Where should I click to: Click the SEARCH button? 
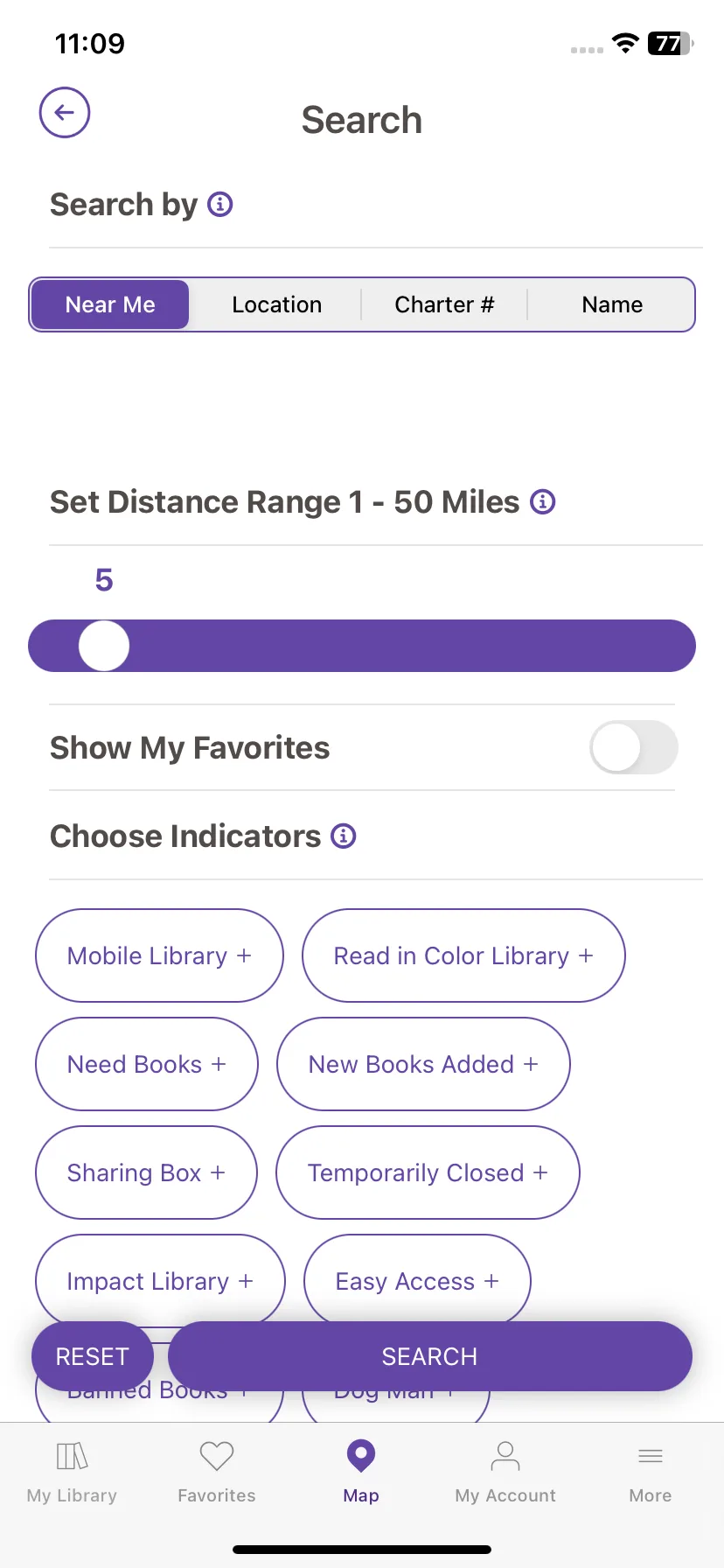(430, 1356)
